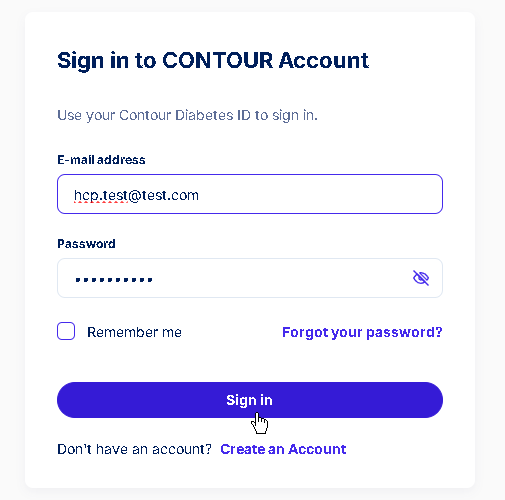Click the E-mail address field label
The image size is (505, 500).
coord(101,160)
